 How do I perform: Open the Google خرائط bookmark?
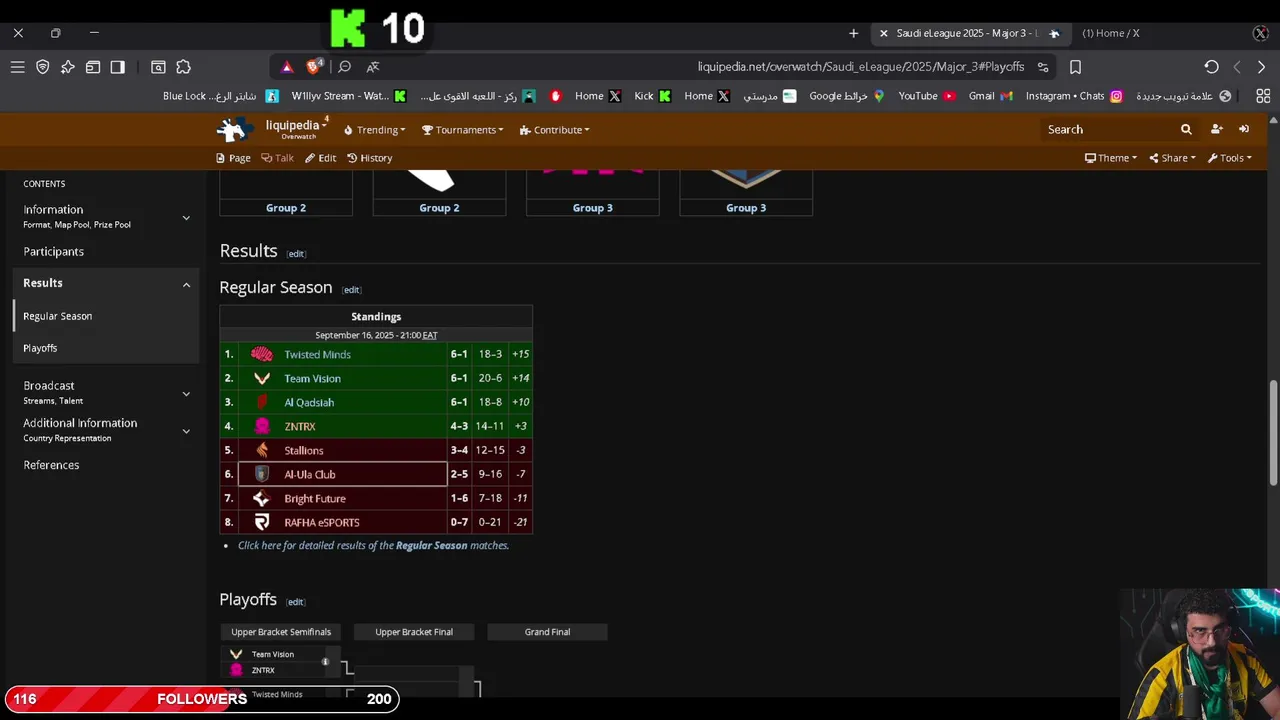pos(847,96)
